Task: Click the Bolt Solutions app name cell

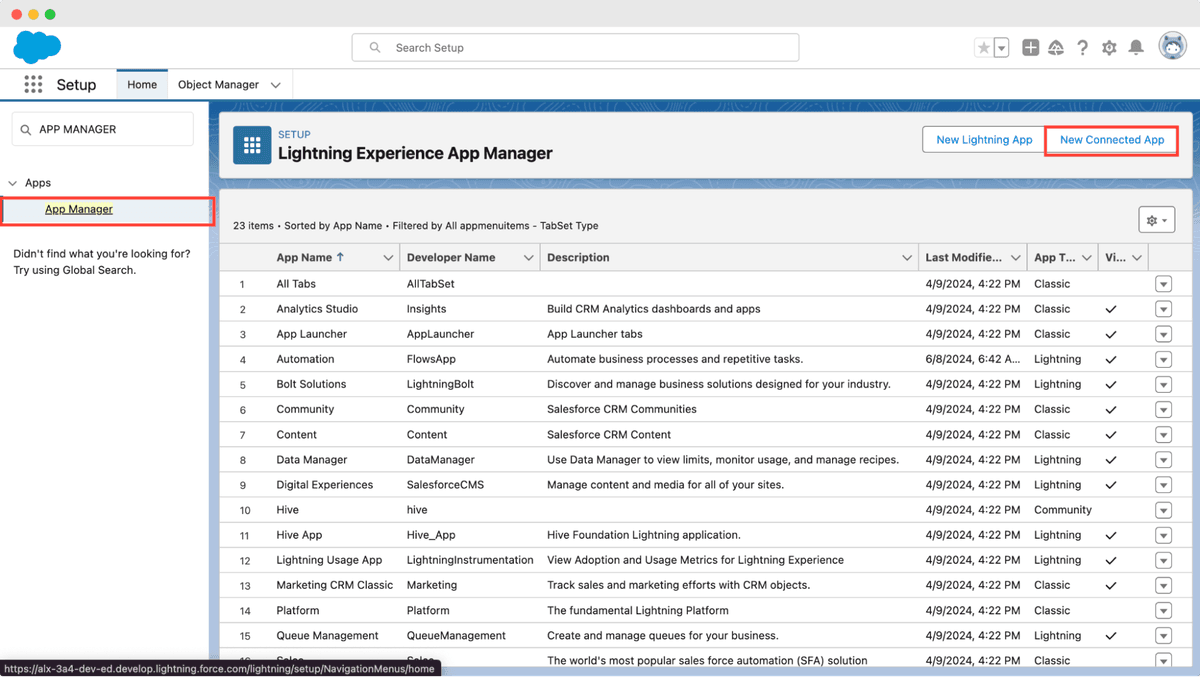Action: click(311, 384)
